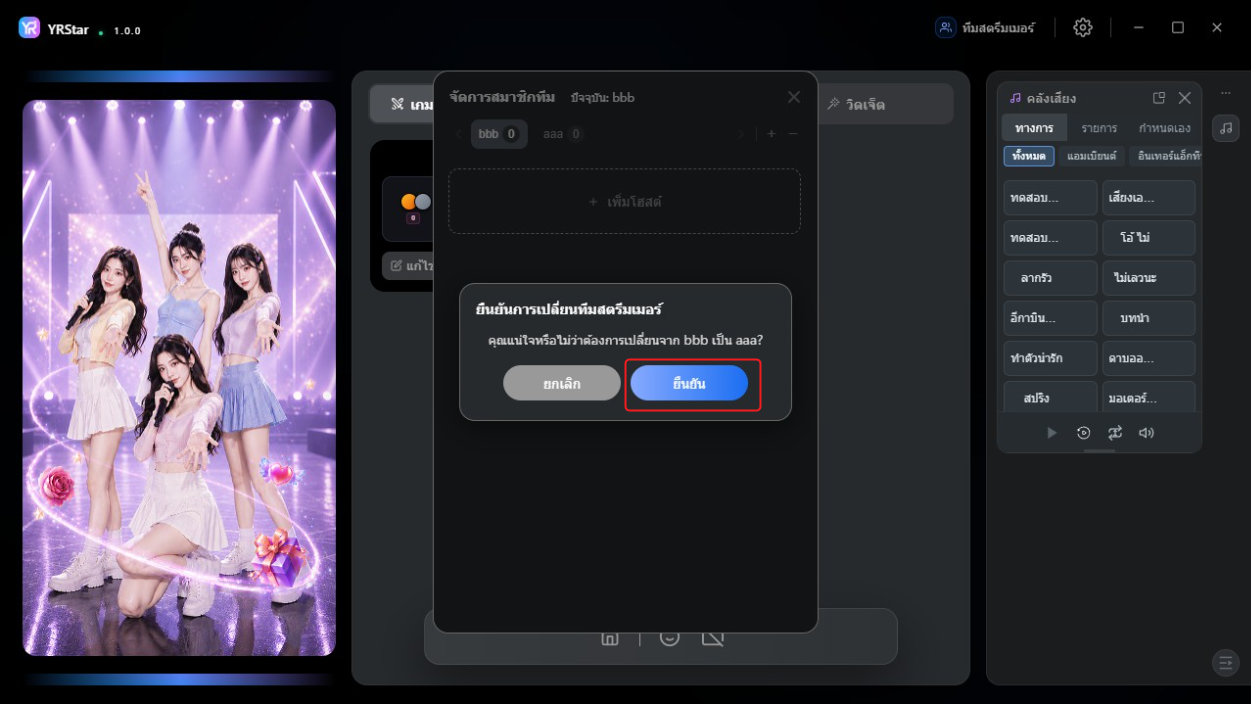Open the three-dot more options menu
1251x704 pixels.
1226,93
